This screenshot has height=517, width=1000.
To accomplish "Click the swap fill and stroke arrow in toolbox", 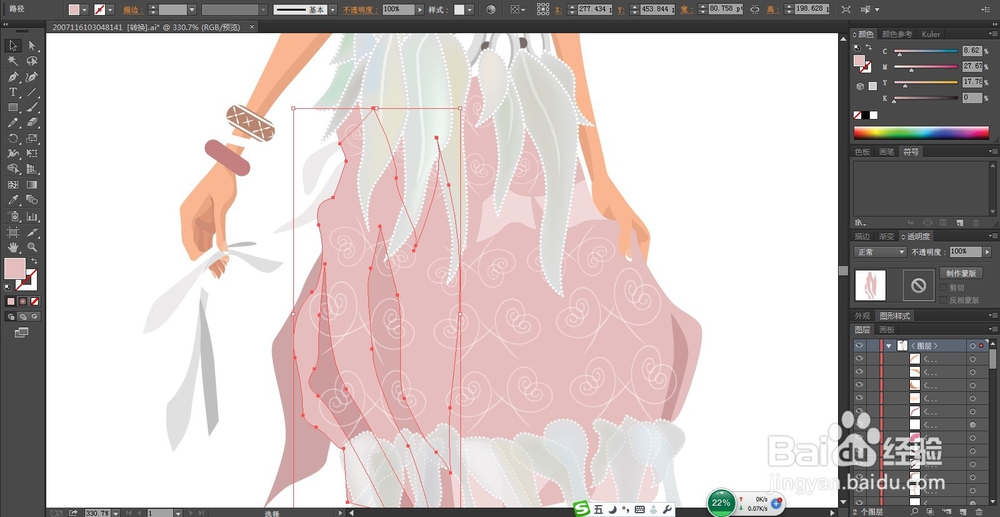I will [34, 261].
